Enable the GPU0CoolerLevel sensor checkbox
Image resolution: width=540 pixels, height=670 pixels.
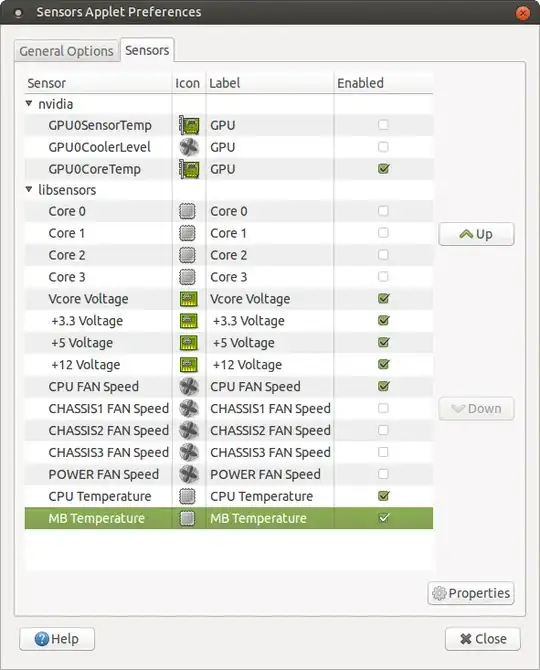(x=383, y=147)
